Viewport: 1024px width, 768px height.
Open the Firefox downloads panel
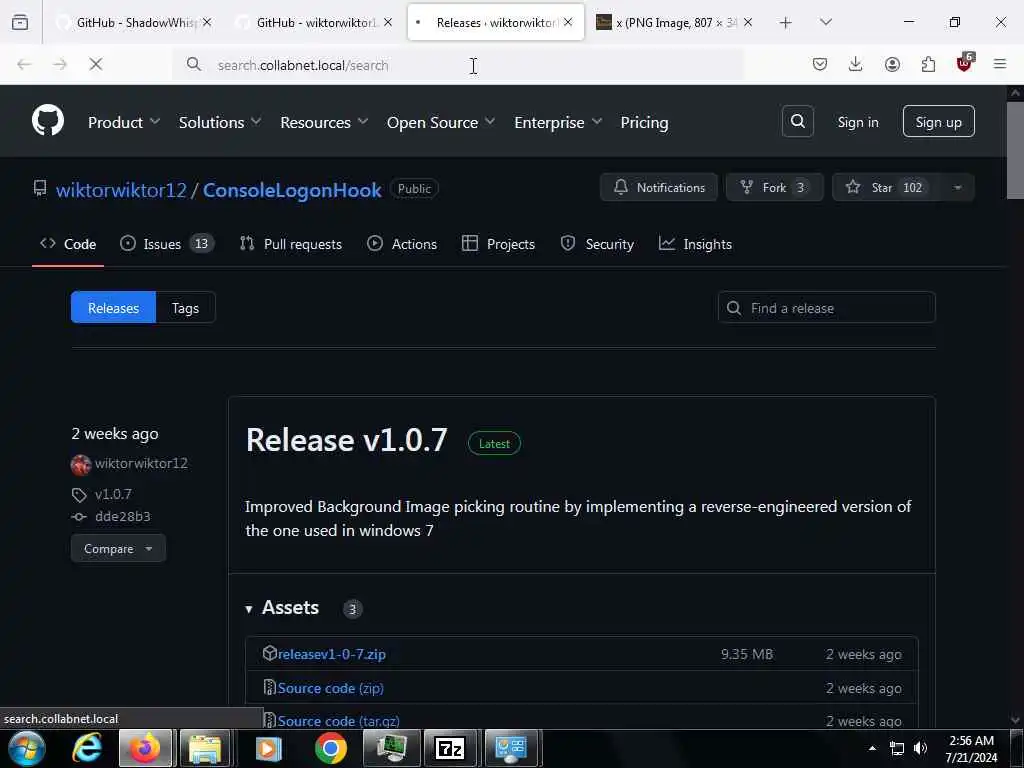coord(856,64)
